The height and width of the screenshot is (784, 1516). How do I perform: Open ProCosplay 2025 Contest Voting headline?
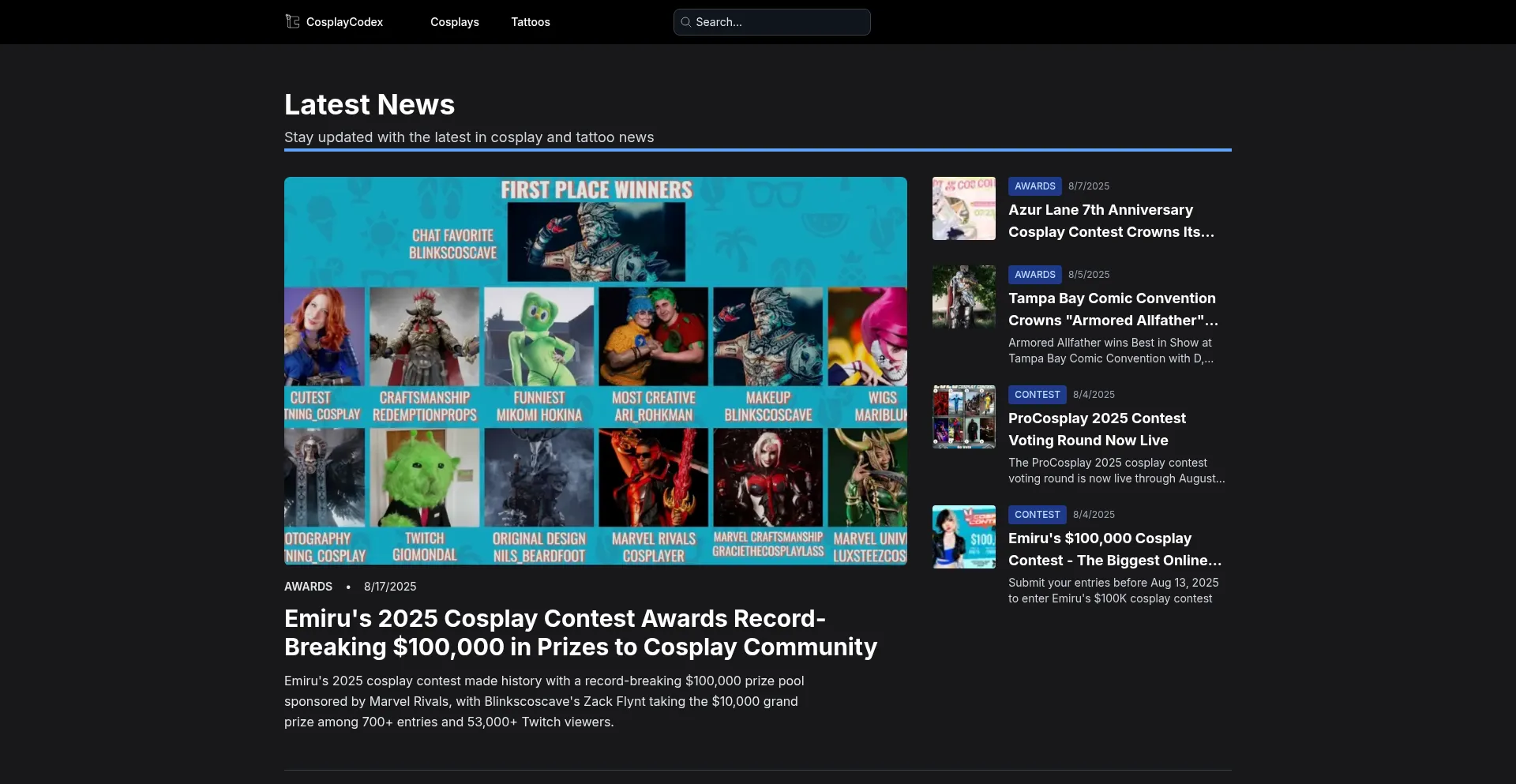tap(1097, 430)
